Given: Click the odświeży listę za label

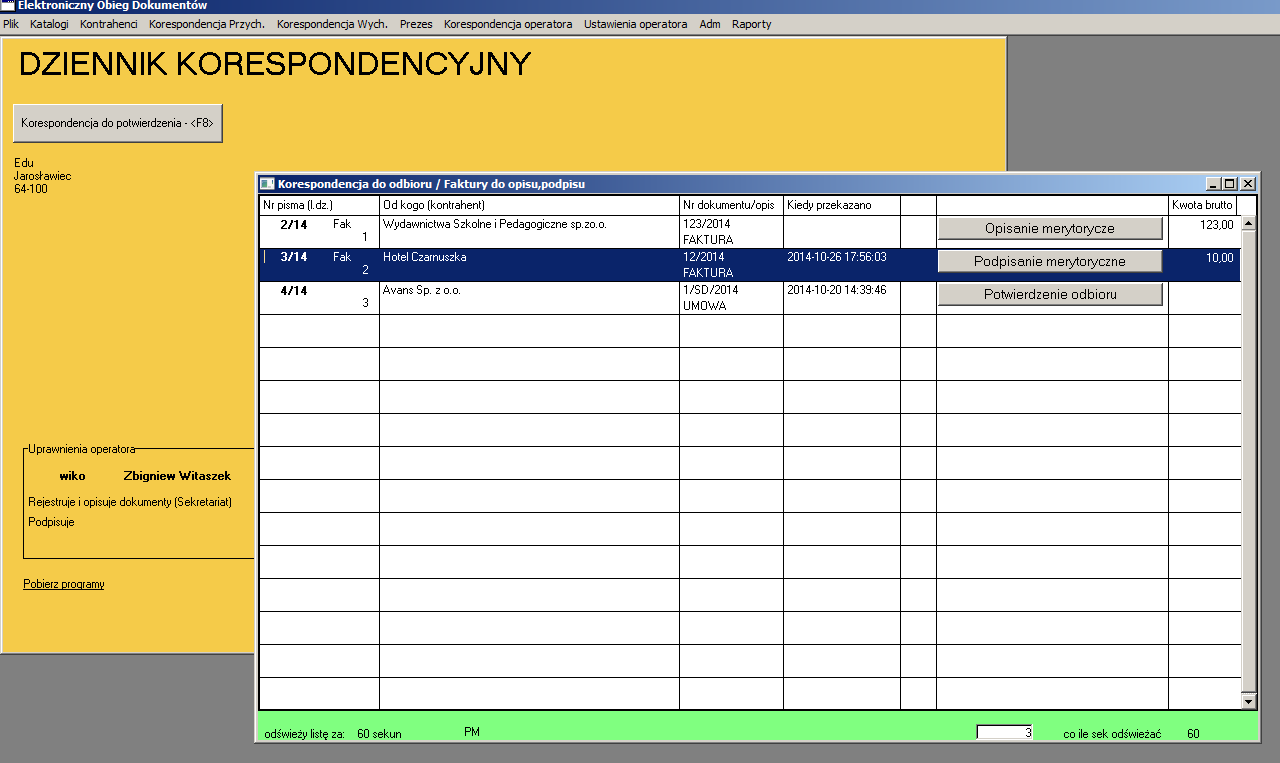Looking at the screenshot, I should (305, 734).
